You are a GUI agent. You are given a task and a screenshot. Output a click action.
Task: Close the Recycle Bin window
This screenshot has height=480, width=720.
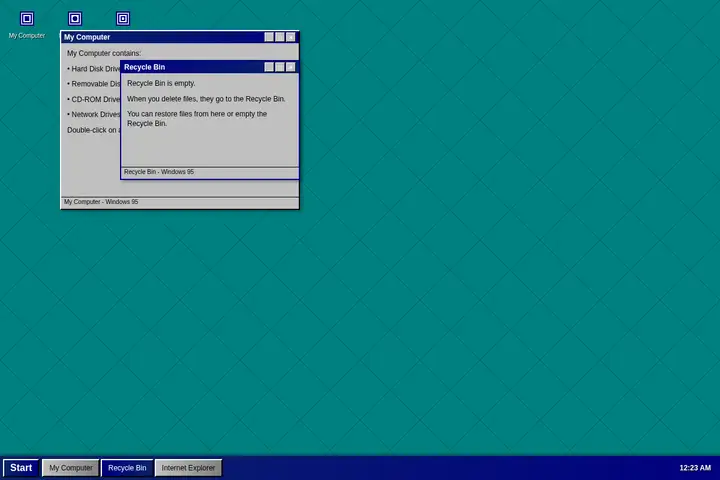click(x=291, y=67)
